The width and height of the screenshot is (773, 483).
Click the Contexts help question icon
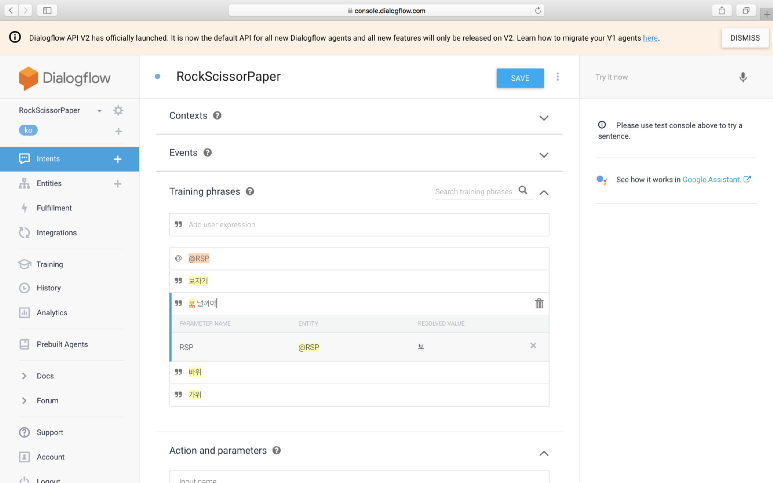pyautogui.click(x=217, y=116)
